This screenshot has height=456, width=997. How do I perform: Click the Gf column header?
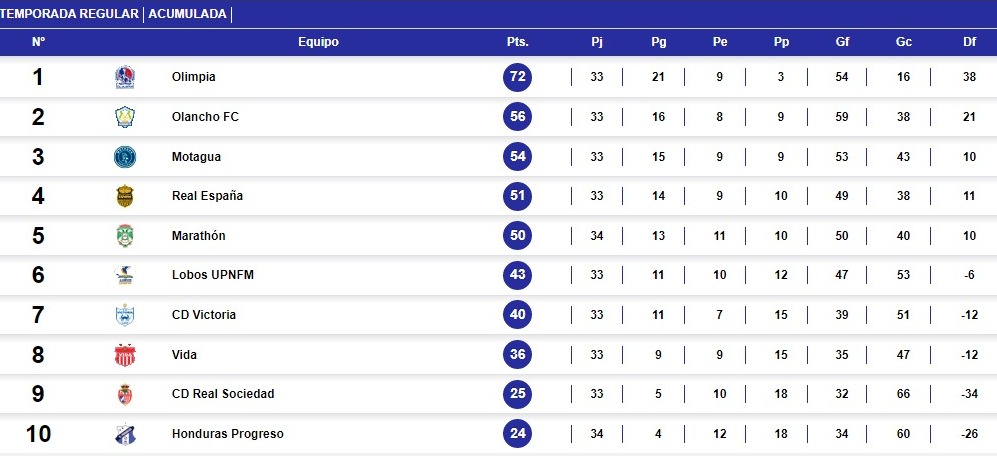coord(842,42)
